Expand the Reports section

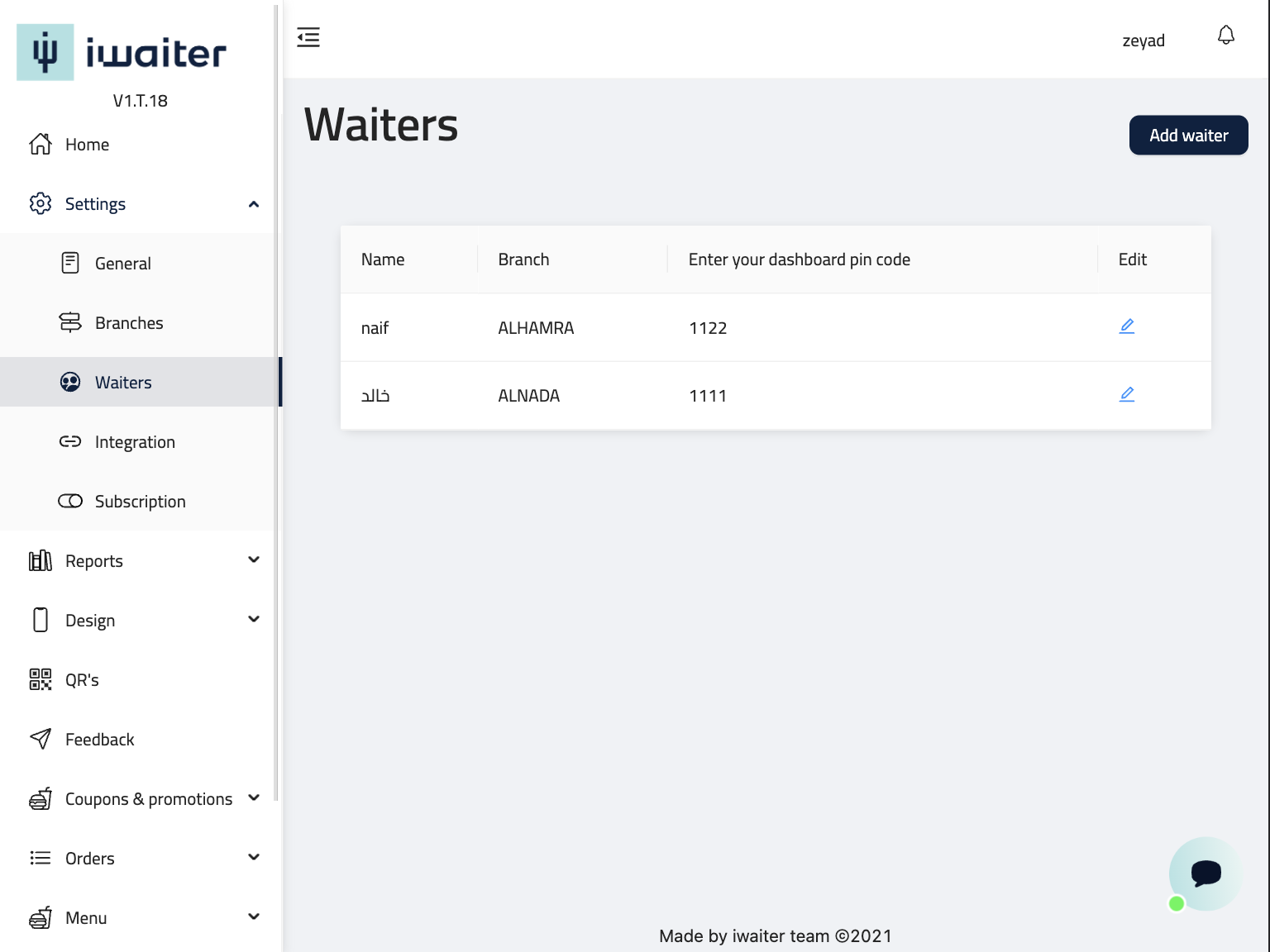253,560
